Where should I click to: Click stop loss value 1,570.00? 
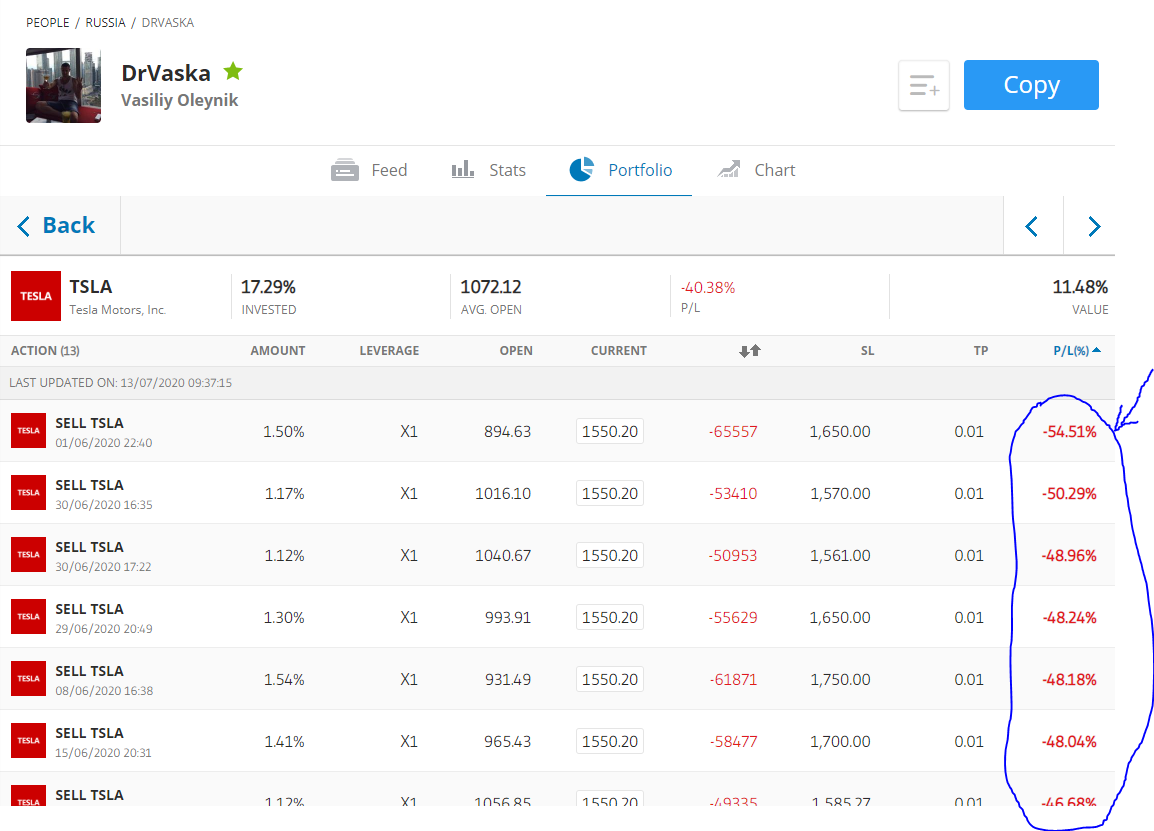(840, 493)
